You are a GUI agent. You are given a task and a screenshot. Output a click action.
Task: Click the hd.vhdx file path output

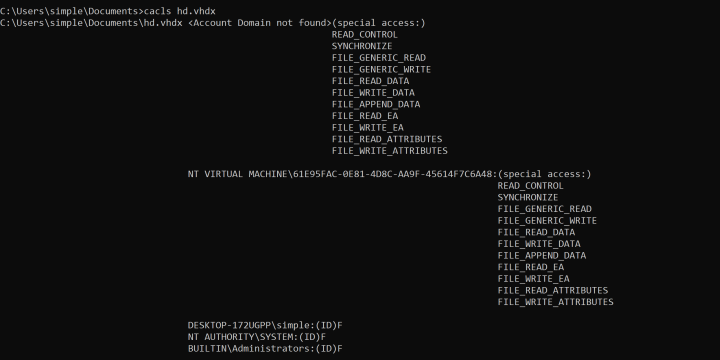(x=91, y=22)
